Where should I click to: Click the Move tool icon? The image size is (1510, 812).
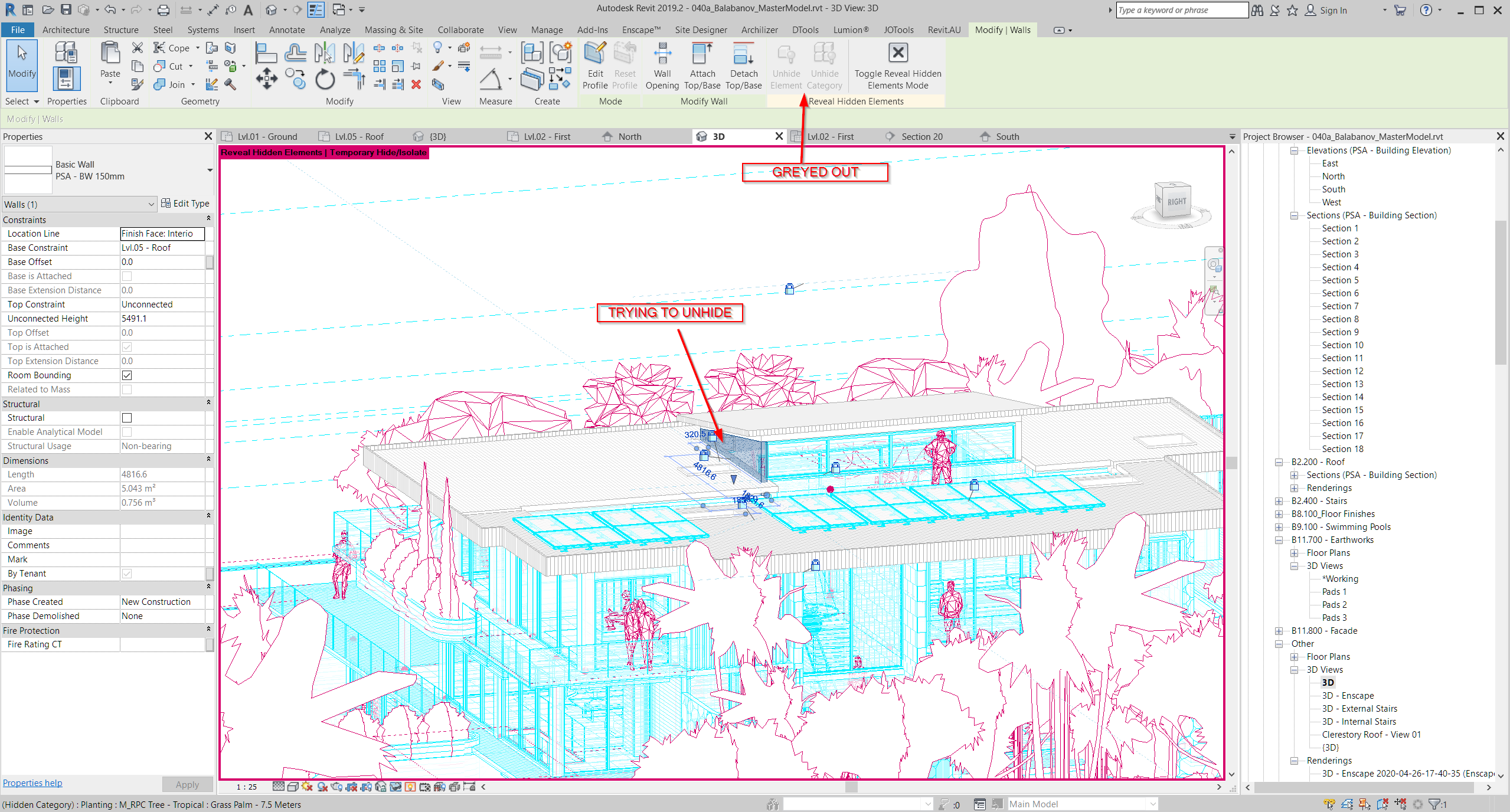tap(266, 78)
